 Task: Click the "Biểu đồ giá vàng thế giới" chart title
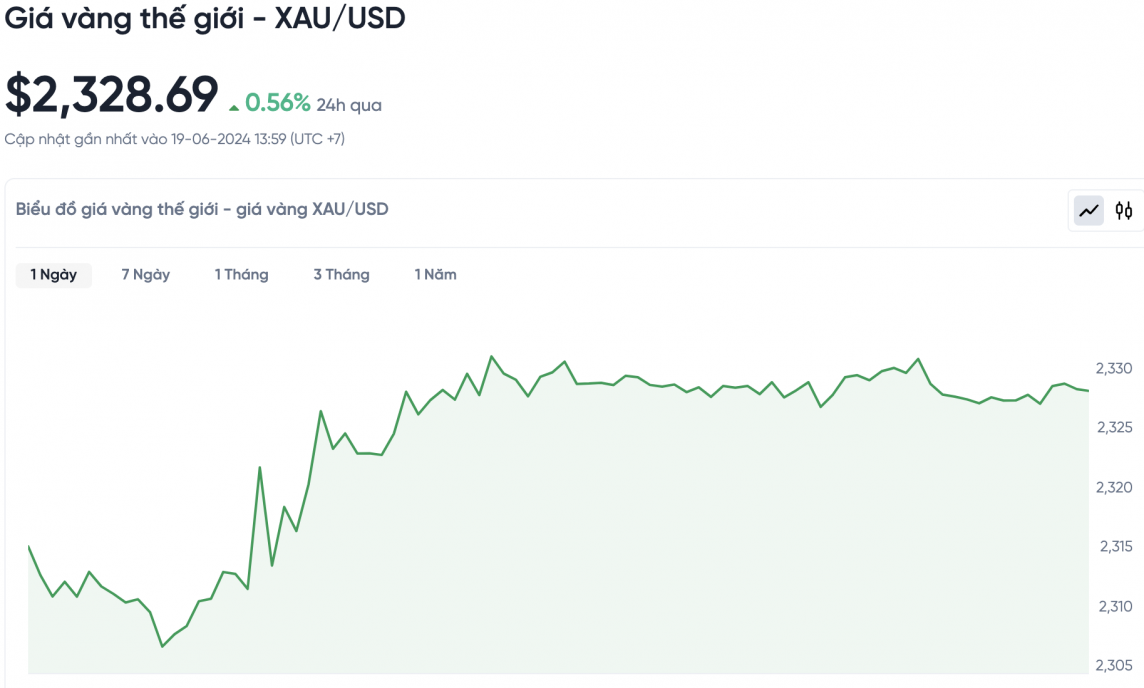point(202,209)
